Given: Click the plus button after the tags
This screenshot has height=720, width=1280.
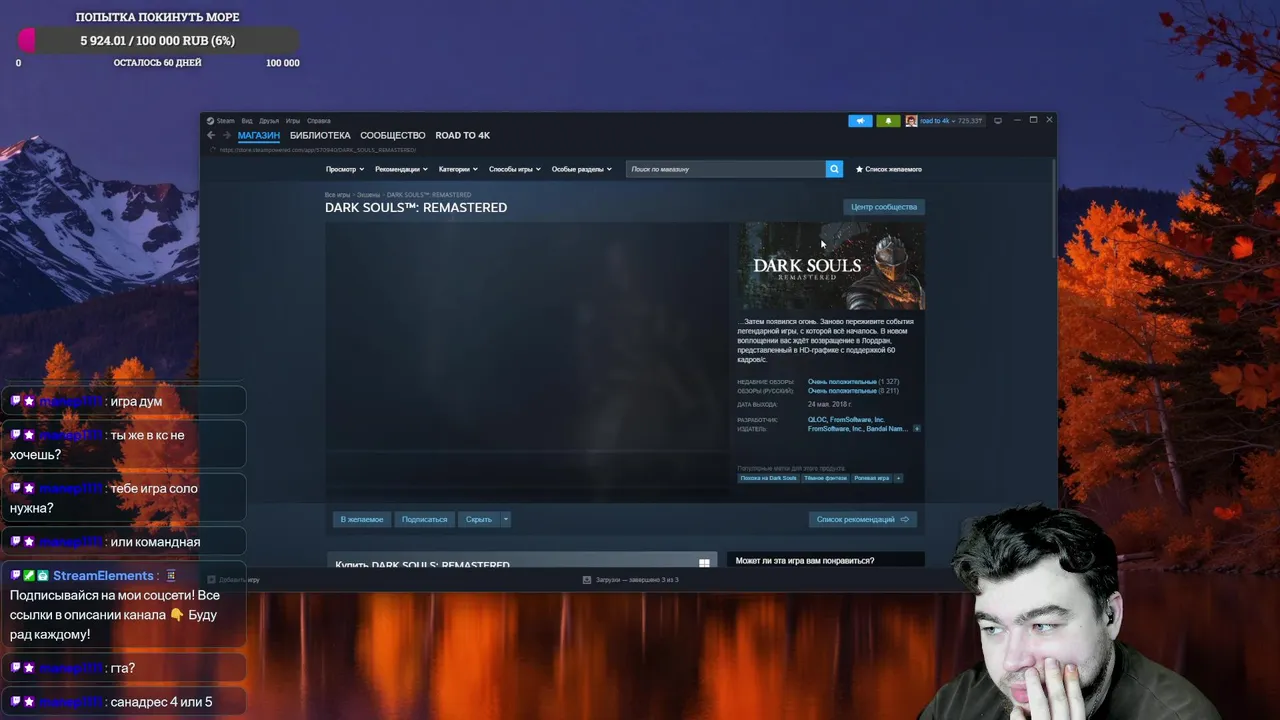Looking at the screenshot, I should [898, 478].
